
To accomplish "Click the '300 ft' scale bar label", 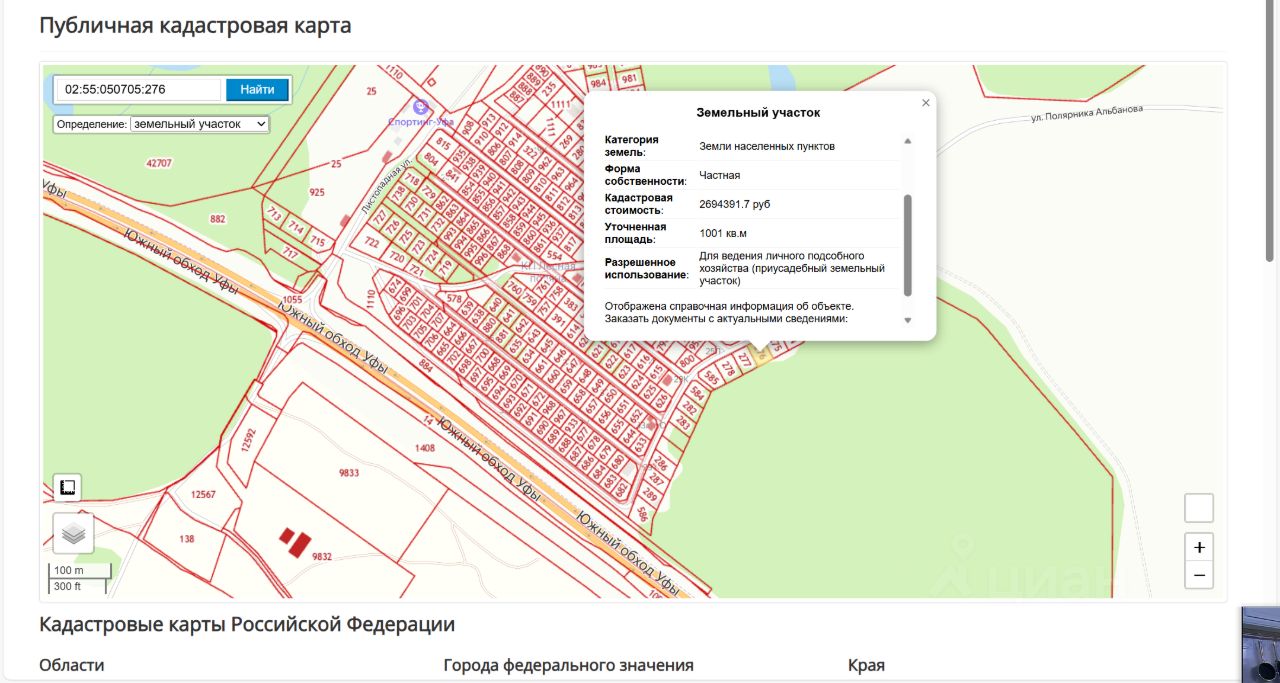I will (69, 586).
